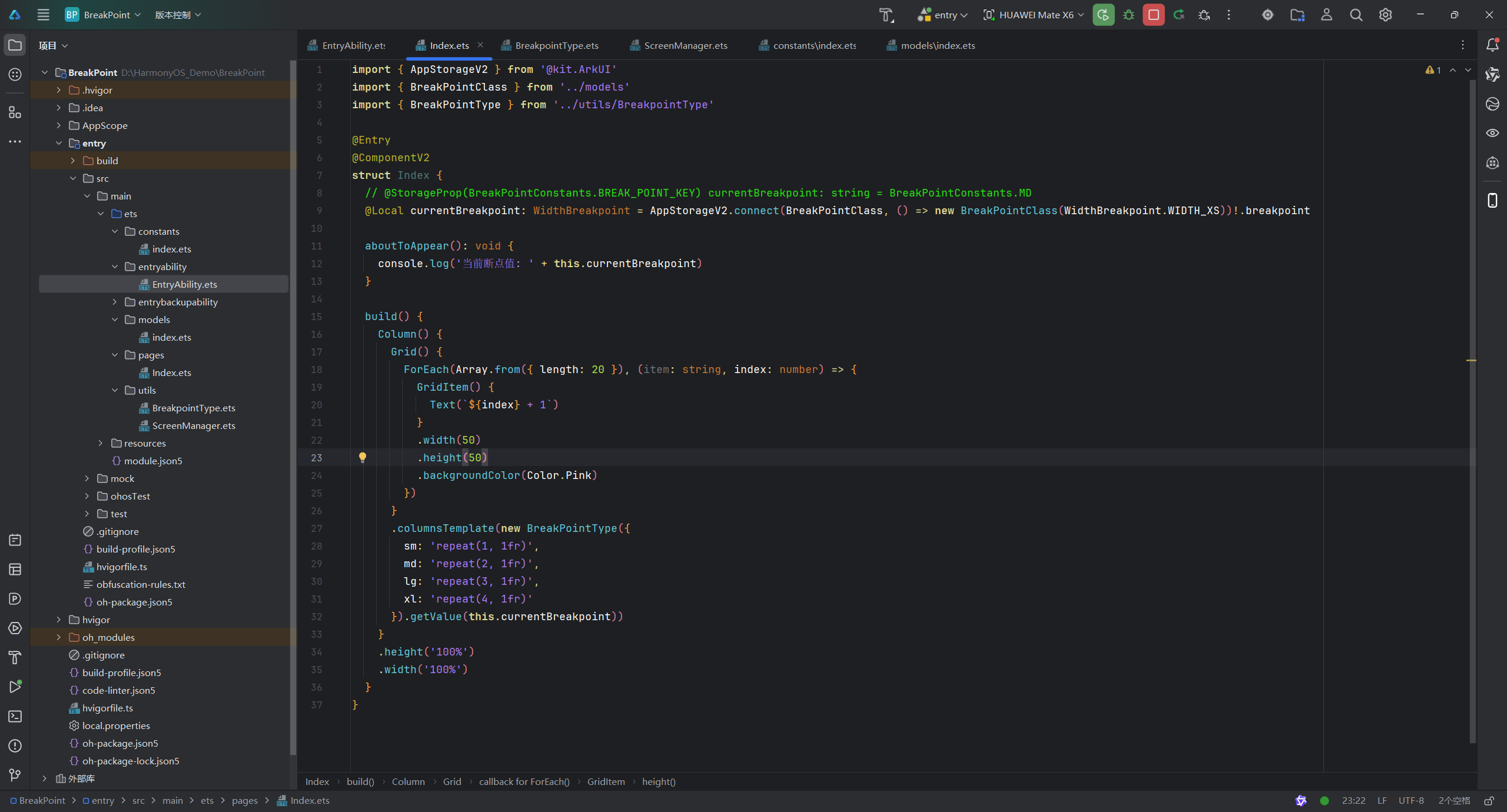Image resolution: width=1507 pixels, height=812 pixels.
Task: Click the UTF-8 encoding in status bar
Action: 1411,801
